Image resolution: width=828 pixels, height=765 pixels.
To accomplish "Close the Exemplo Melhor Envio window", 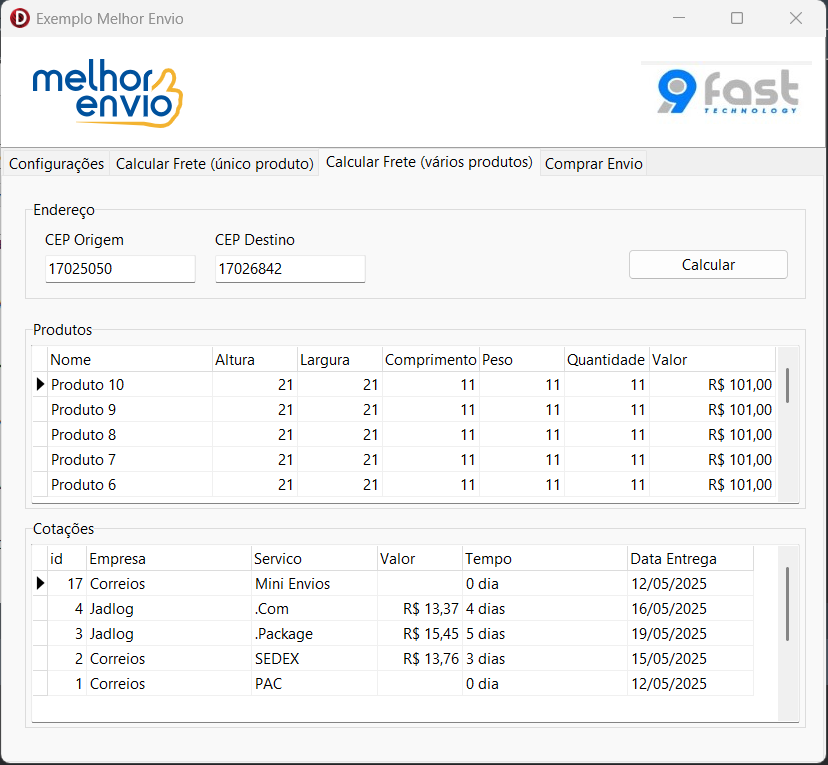I will (x=796, y=18).
